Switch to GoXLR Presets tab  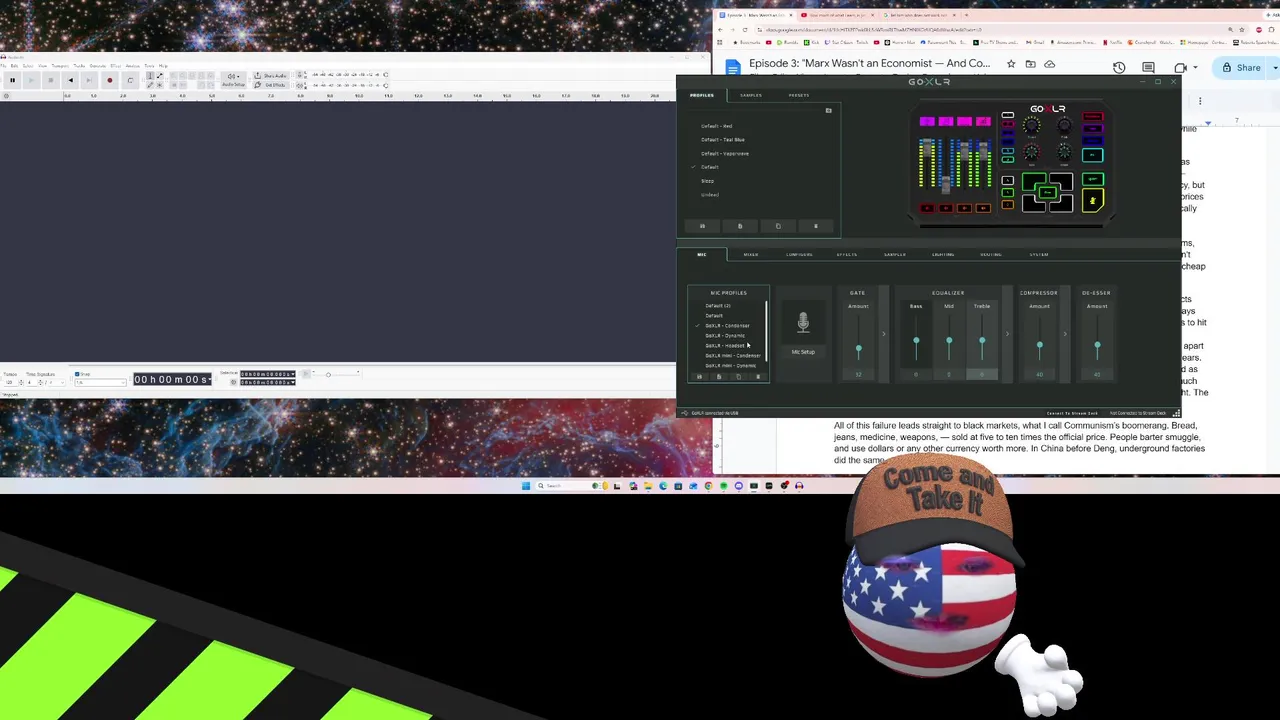[799, 95]
